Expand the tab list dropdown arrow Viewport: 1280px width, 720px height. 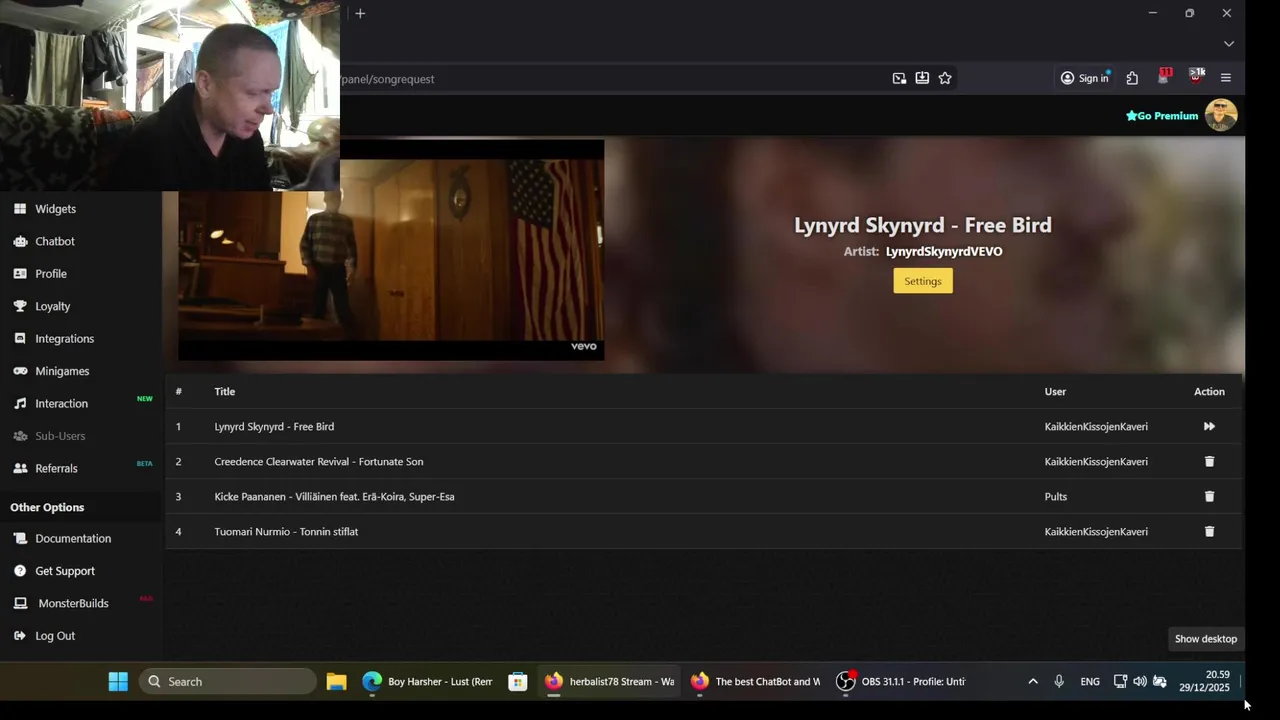click(1229, 44)
